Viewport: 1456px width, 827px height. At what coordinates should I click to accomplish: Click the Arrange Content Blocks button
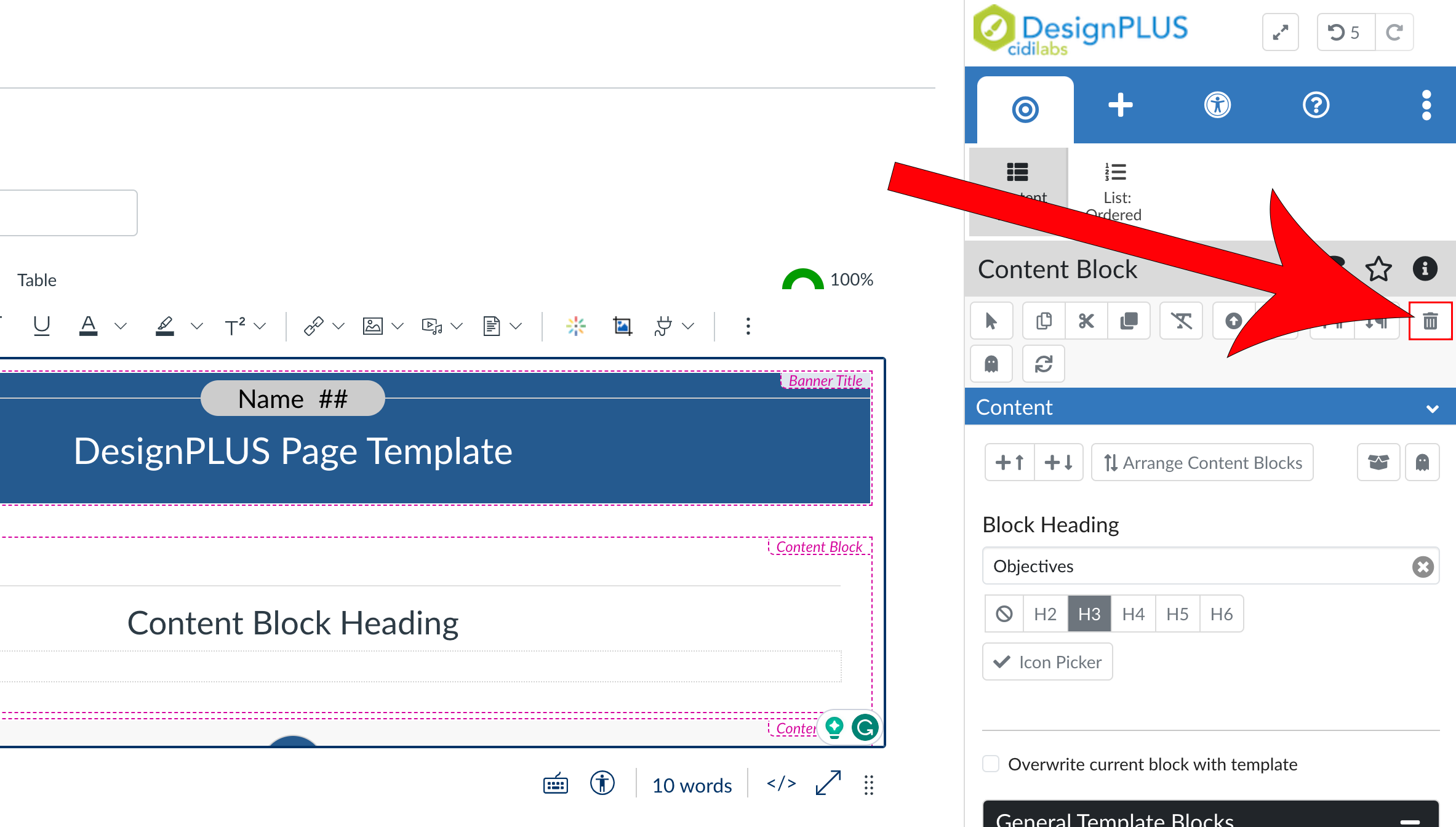point(1201,462)
